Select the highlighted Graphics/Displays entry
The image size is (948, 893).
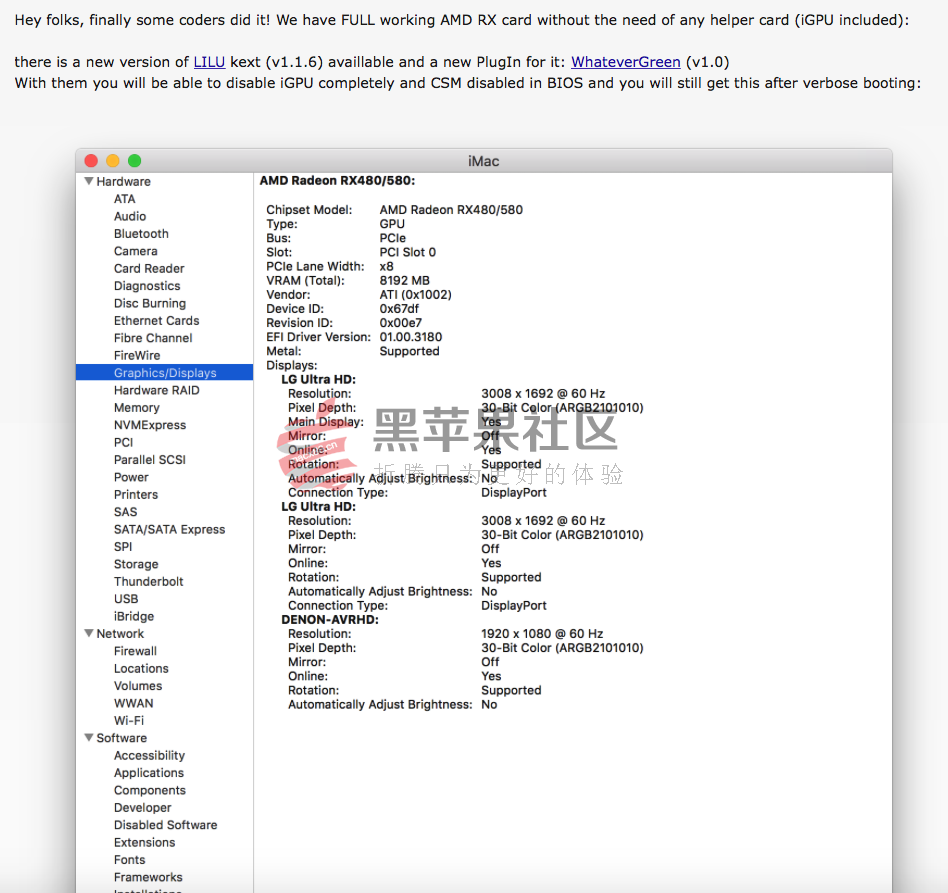click(x=164, y=372)
